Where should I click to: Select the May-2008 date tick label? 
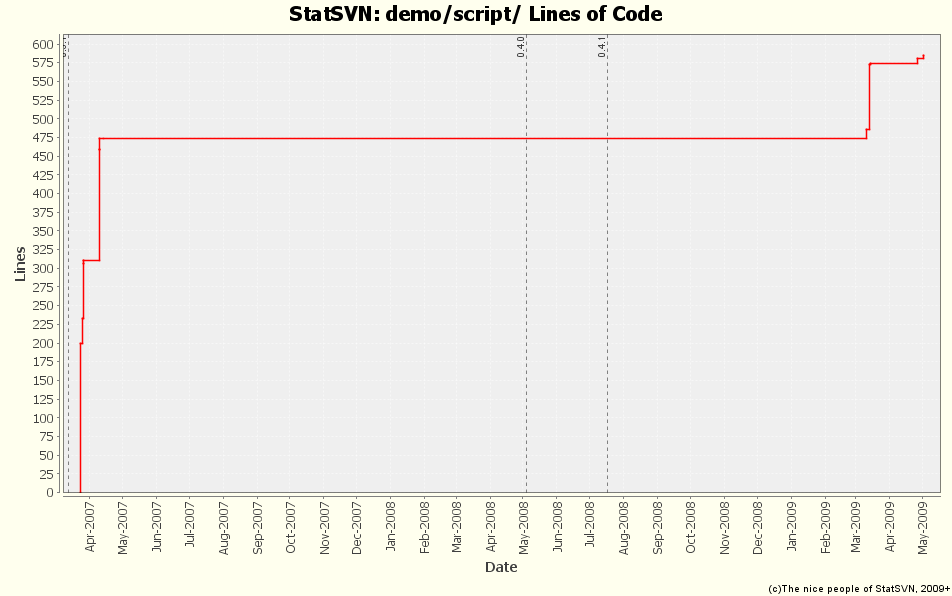pyautogui.click(x=524, y=527)
